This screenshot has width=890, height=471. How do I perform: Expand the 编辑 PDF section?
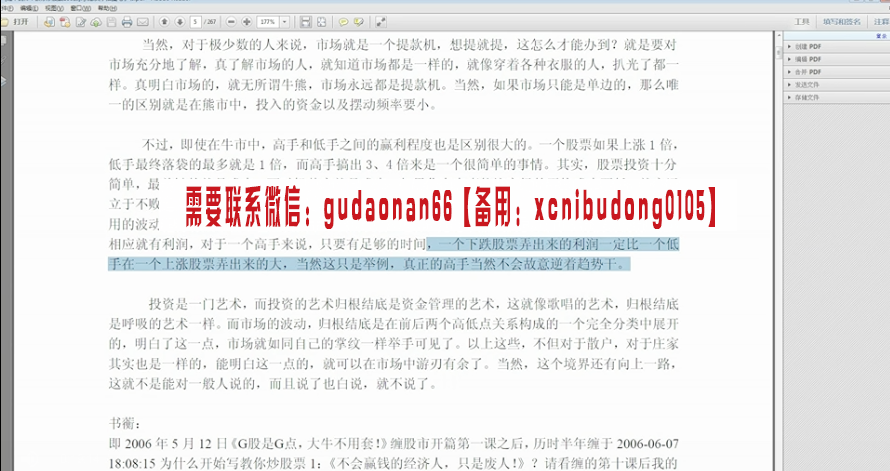pyautogui.click(x=836, y=59)
